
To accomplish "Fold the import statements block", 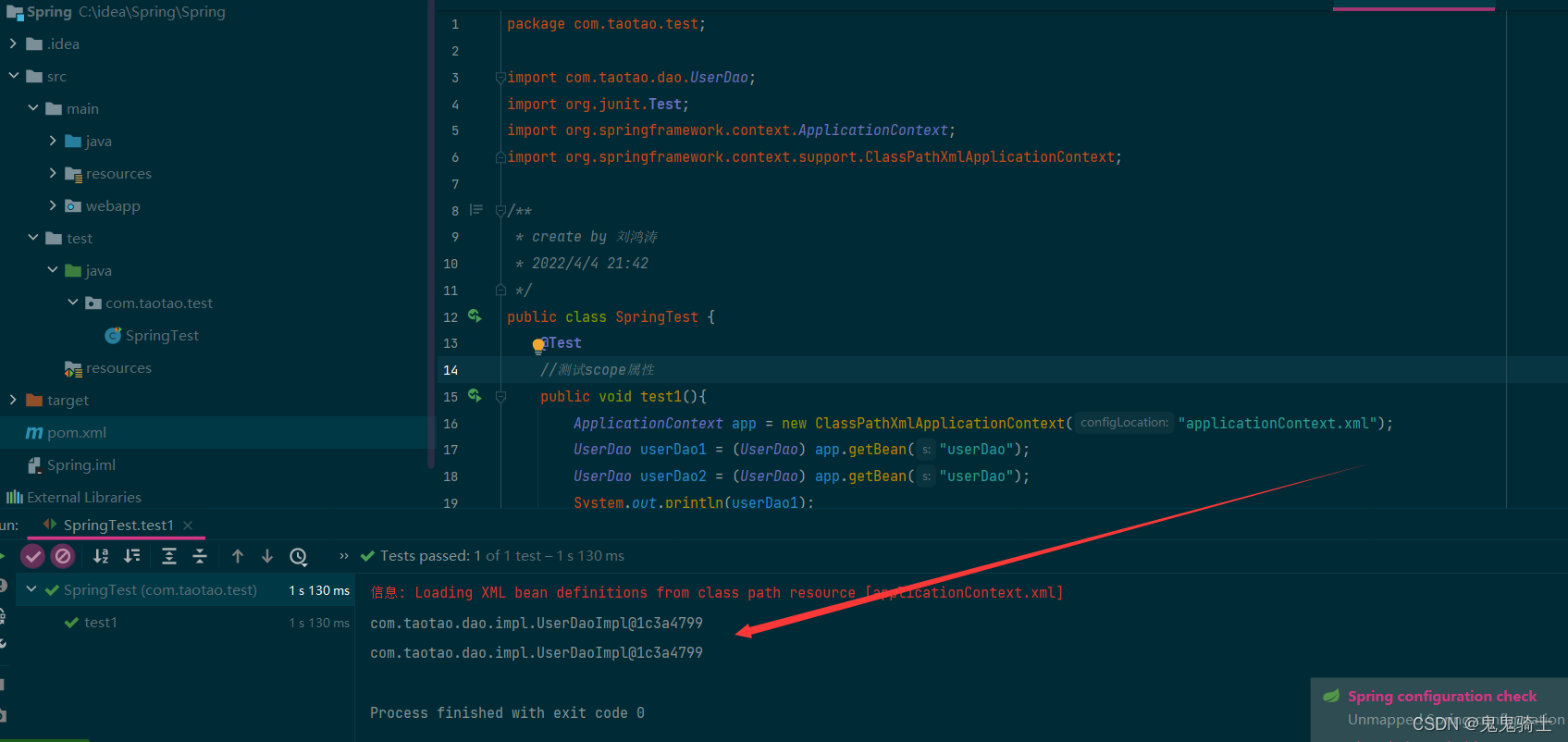I will [500, 78].
